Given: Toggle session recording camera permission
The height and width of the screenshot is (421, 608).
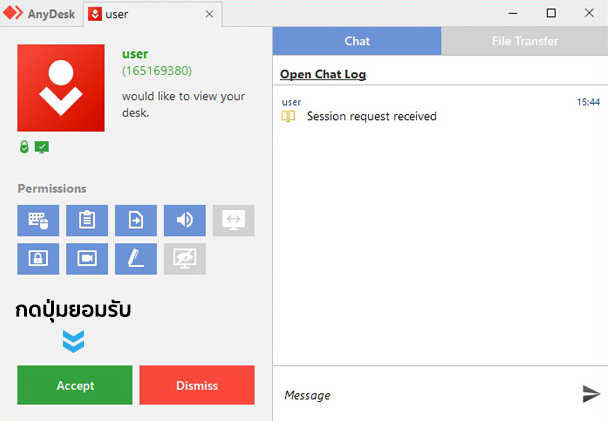Looking at the screenshot, I should [x=87, y=259].
